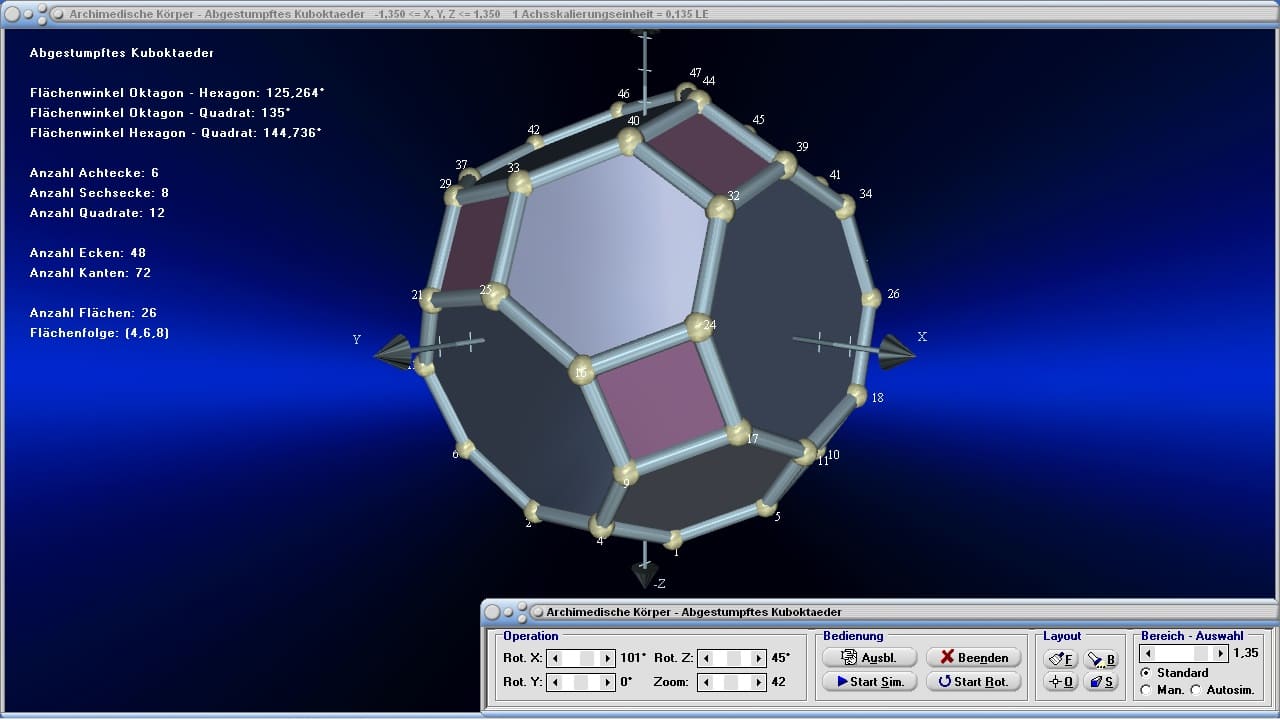
Task: Increase Zoom with right arrow
Action: click(x=757, y=682)
